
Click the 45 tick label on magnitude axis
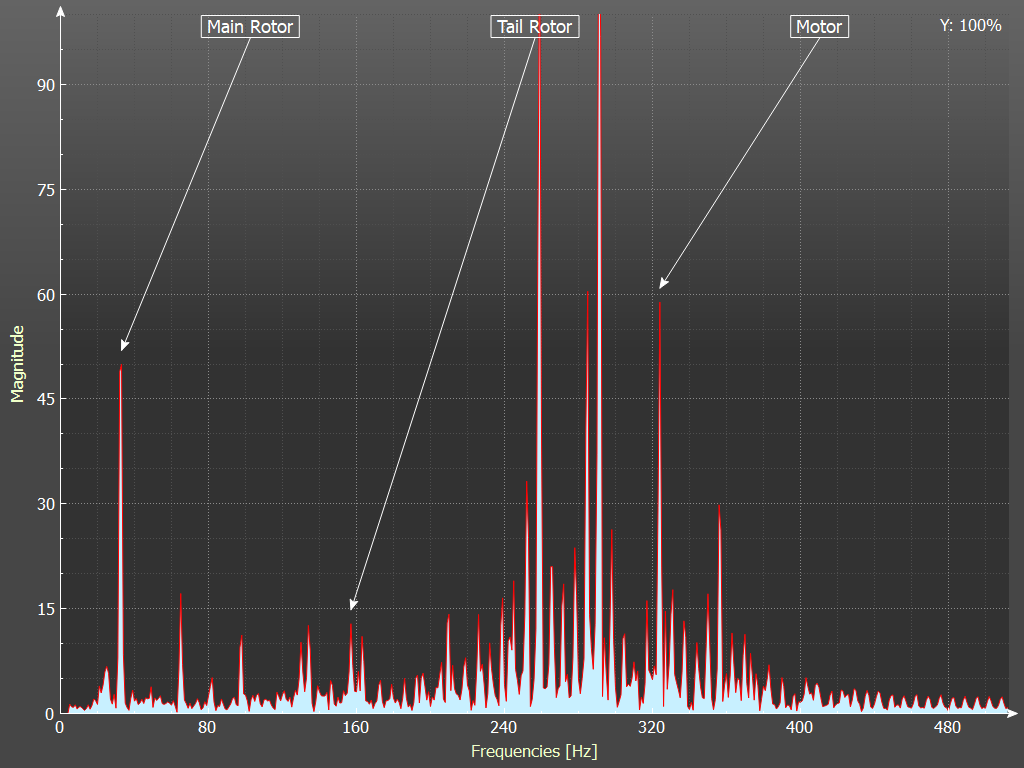43,399
